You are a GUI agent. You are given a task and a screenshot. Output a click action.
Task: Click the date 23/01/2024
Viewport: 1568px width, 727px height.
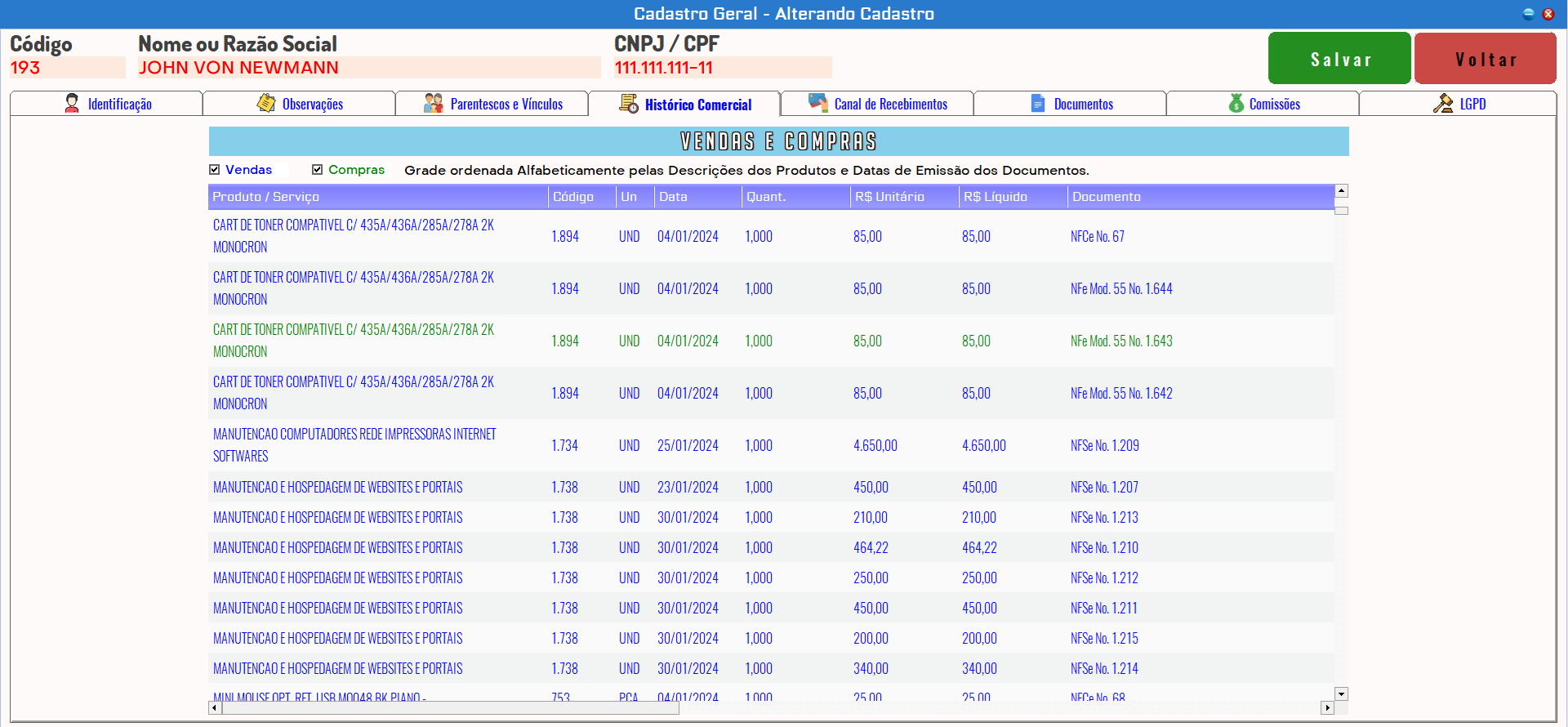[688, 487]
